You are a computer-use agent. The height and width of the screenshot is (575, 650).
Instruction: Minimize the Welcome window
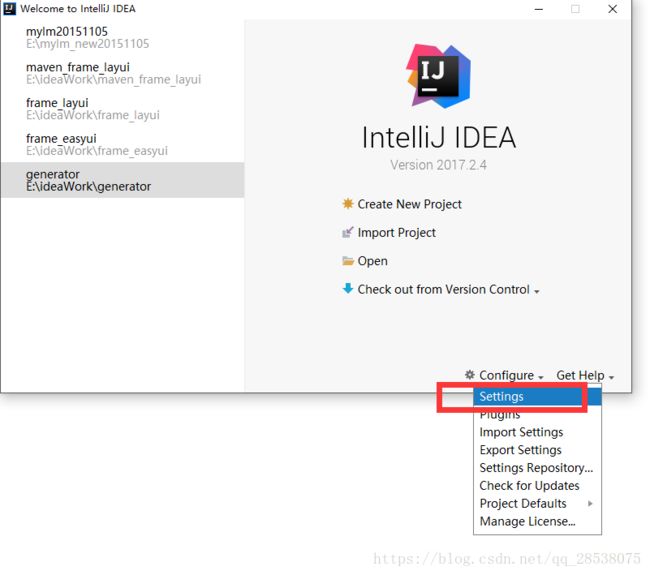point(538,9)
